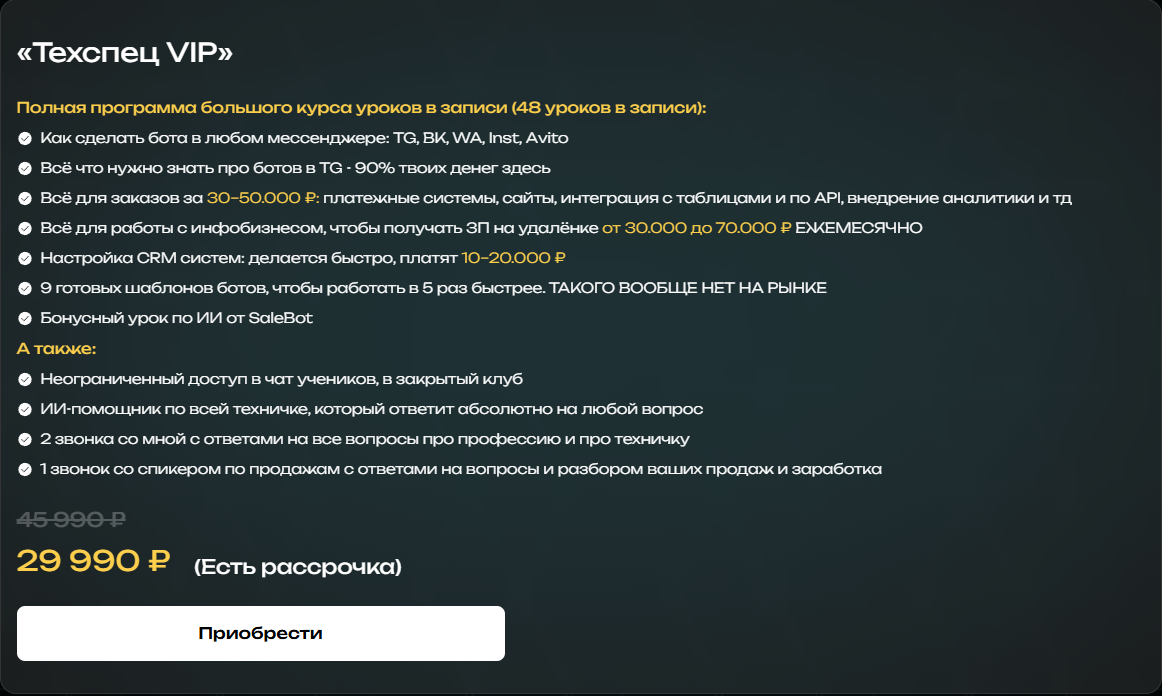1162x696 pixels.
Task: Click the Приобрести button
Action: 260,633
